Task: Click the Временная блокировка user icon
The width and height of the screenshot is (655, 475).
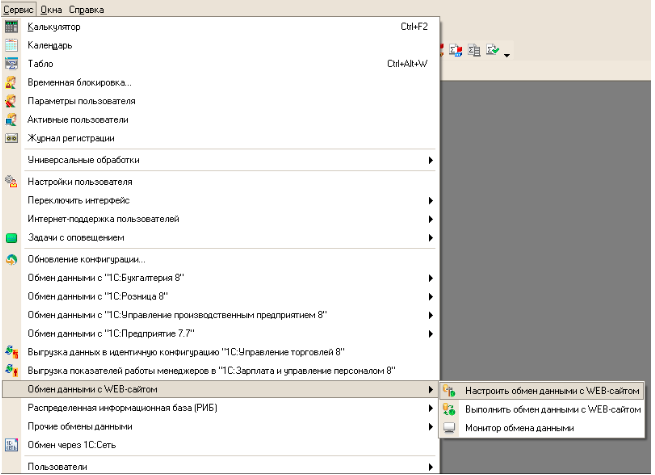Action: 11,82
